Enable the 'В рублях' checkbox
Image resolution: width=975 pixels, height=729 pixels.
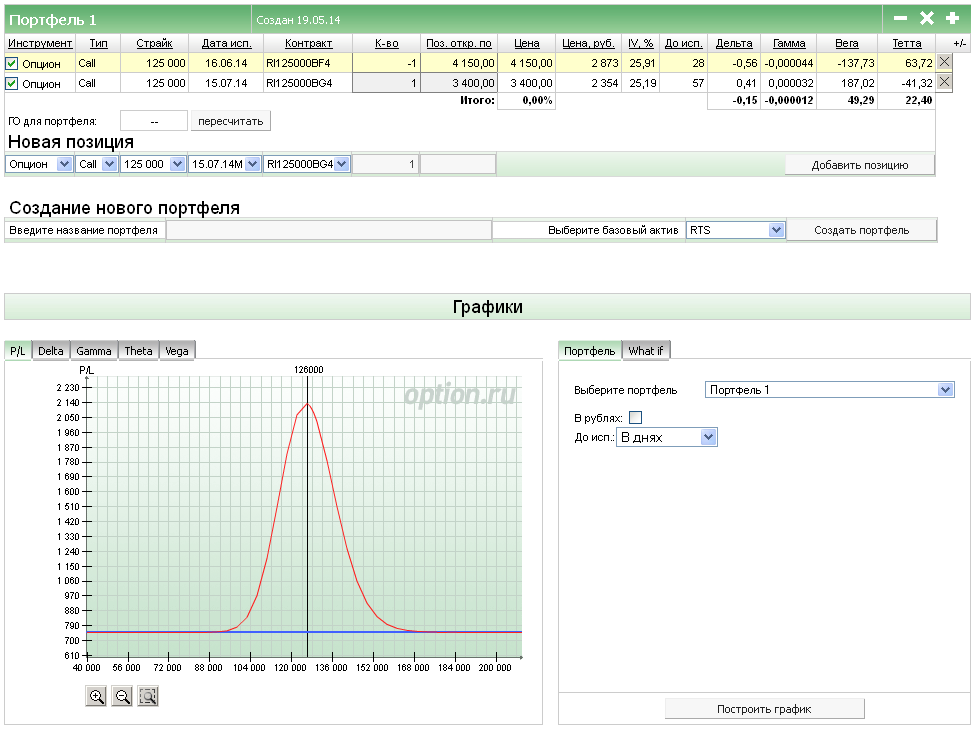point(635,417)
